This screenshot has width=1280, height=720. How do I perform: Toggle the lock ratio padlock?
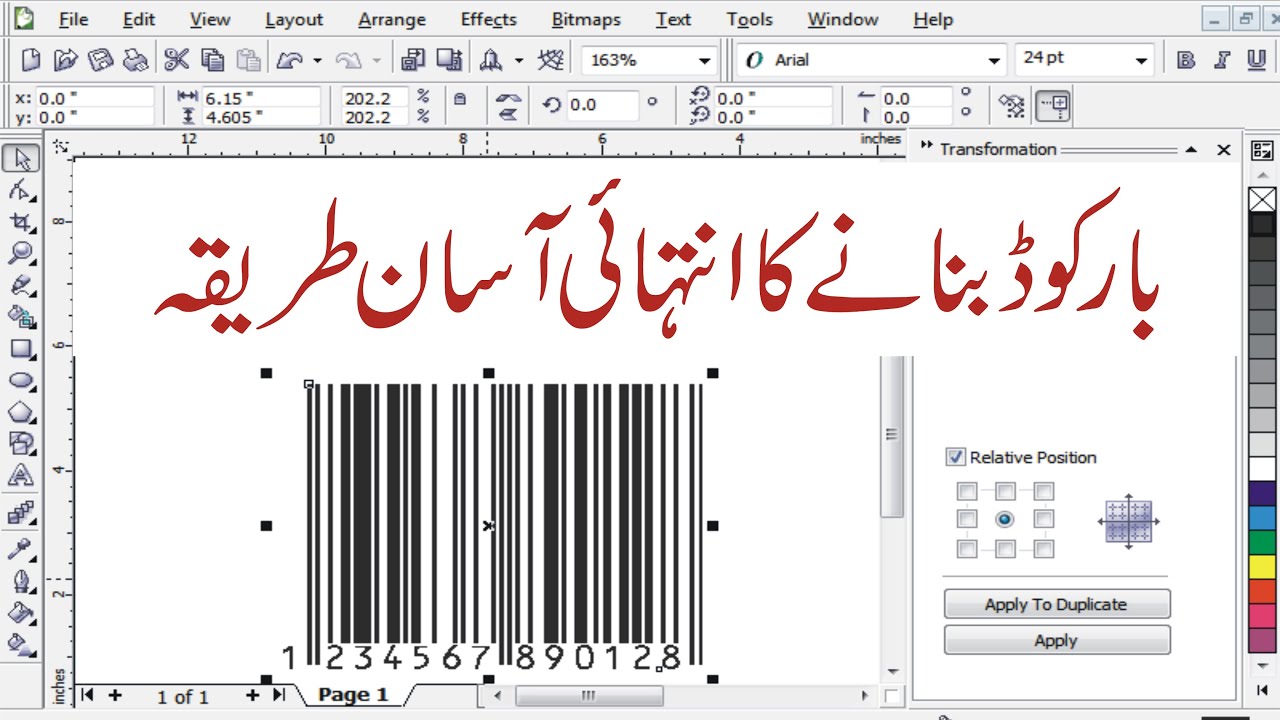pyautogui.click(x=459, y=99)
